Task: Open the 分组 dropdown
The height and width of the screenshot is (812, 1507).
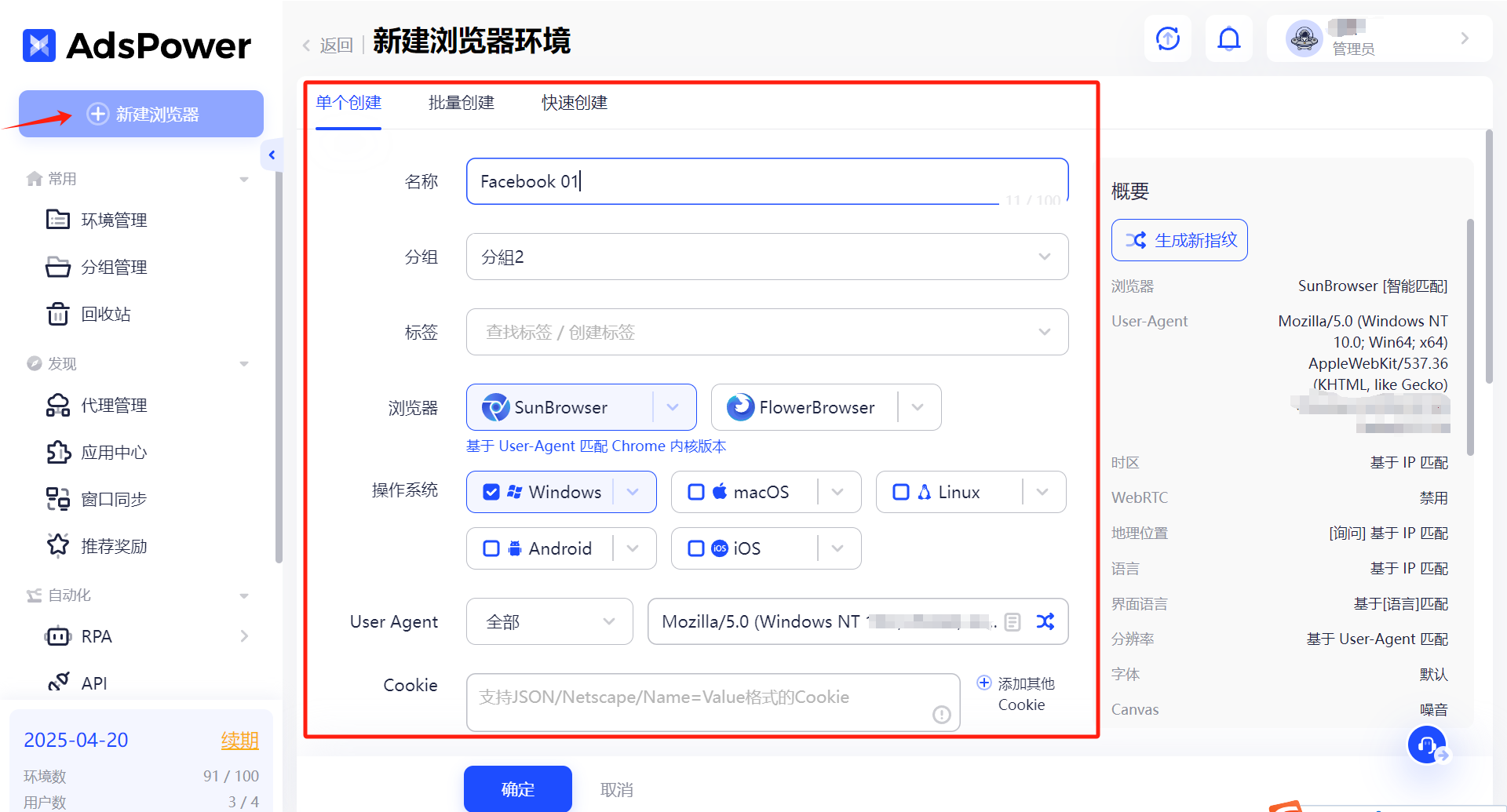Action: [767, 257]
